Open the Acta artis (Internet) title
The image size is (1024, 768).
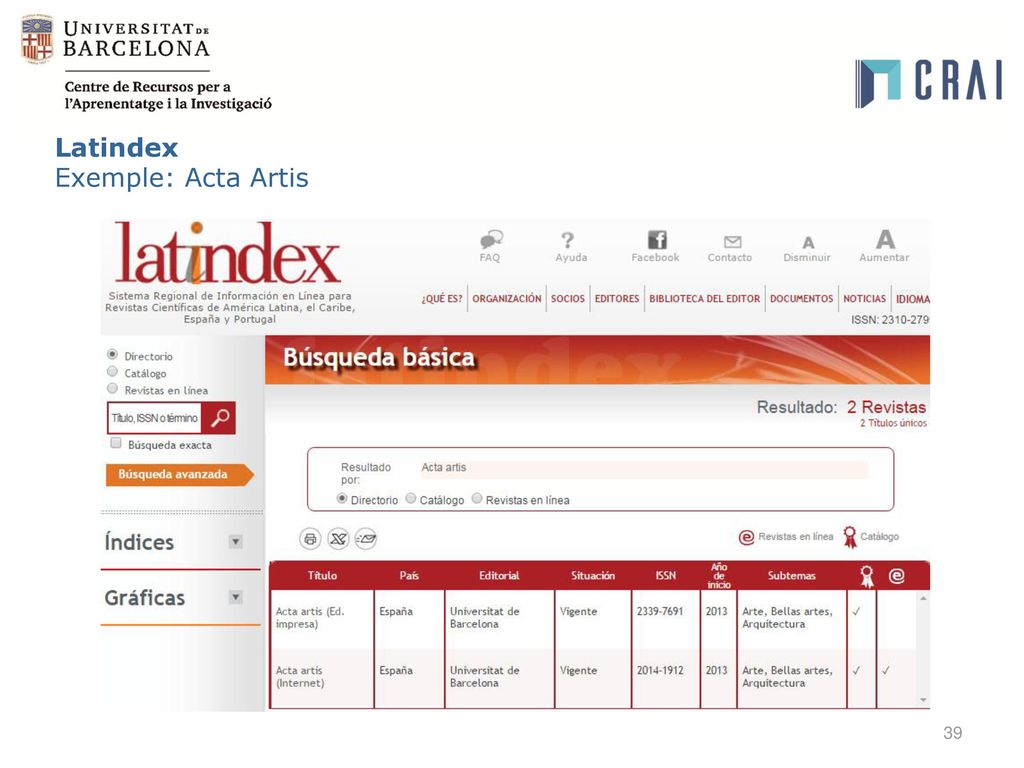click(300, 677)
